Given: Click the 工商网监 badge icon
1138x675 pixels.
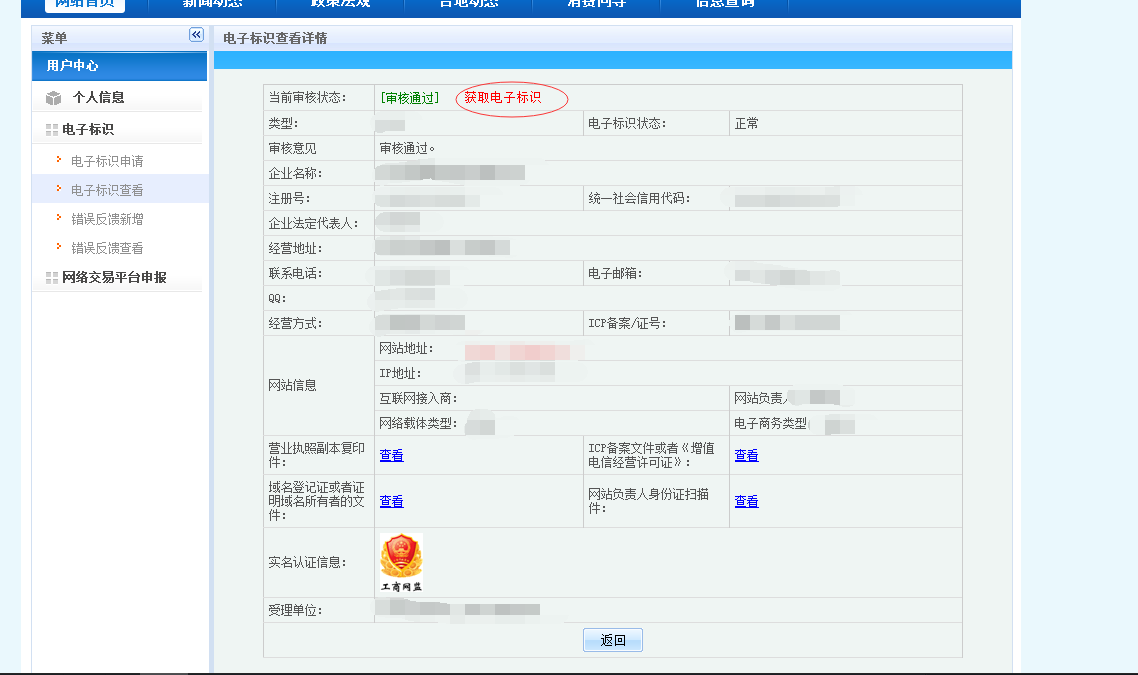Looking at the screenshot, I should pos(401,562).
